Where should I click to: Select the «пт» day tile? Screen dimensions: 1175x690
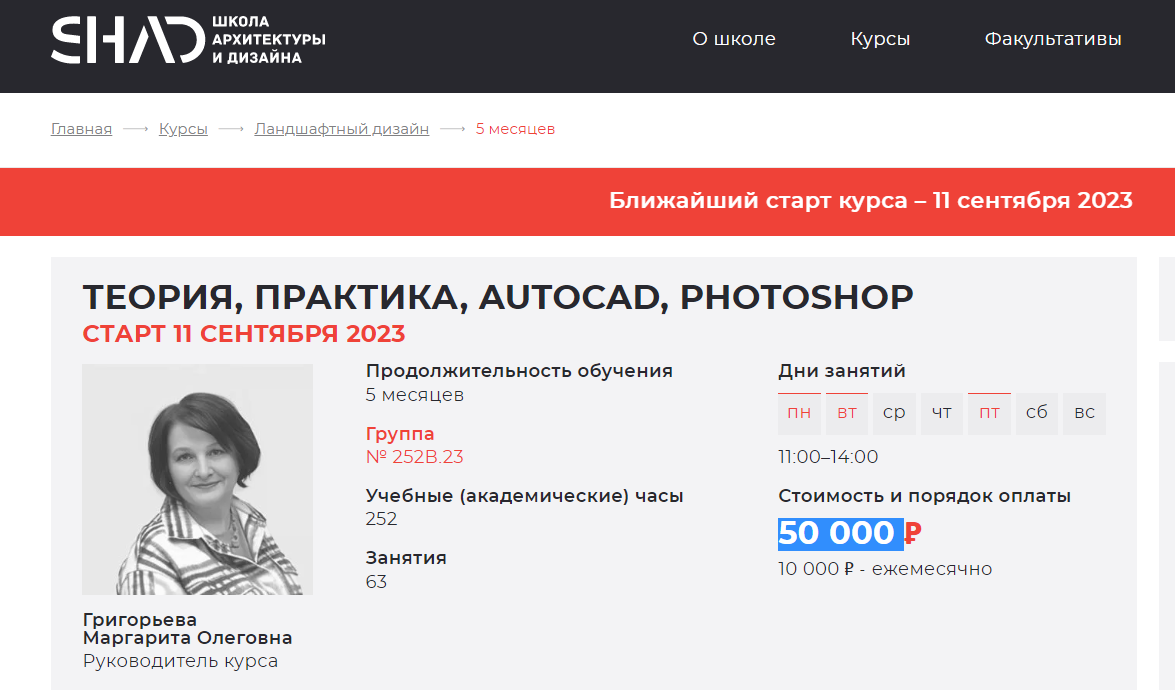tap(989, 413)
